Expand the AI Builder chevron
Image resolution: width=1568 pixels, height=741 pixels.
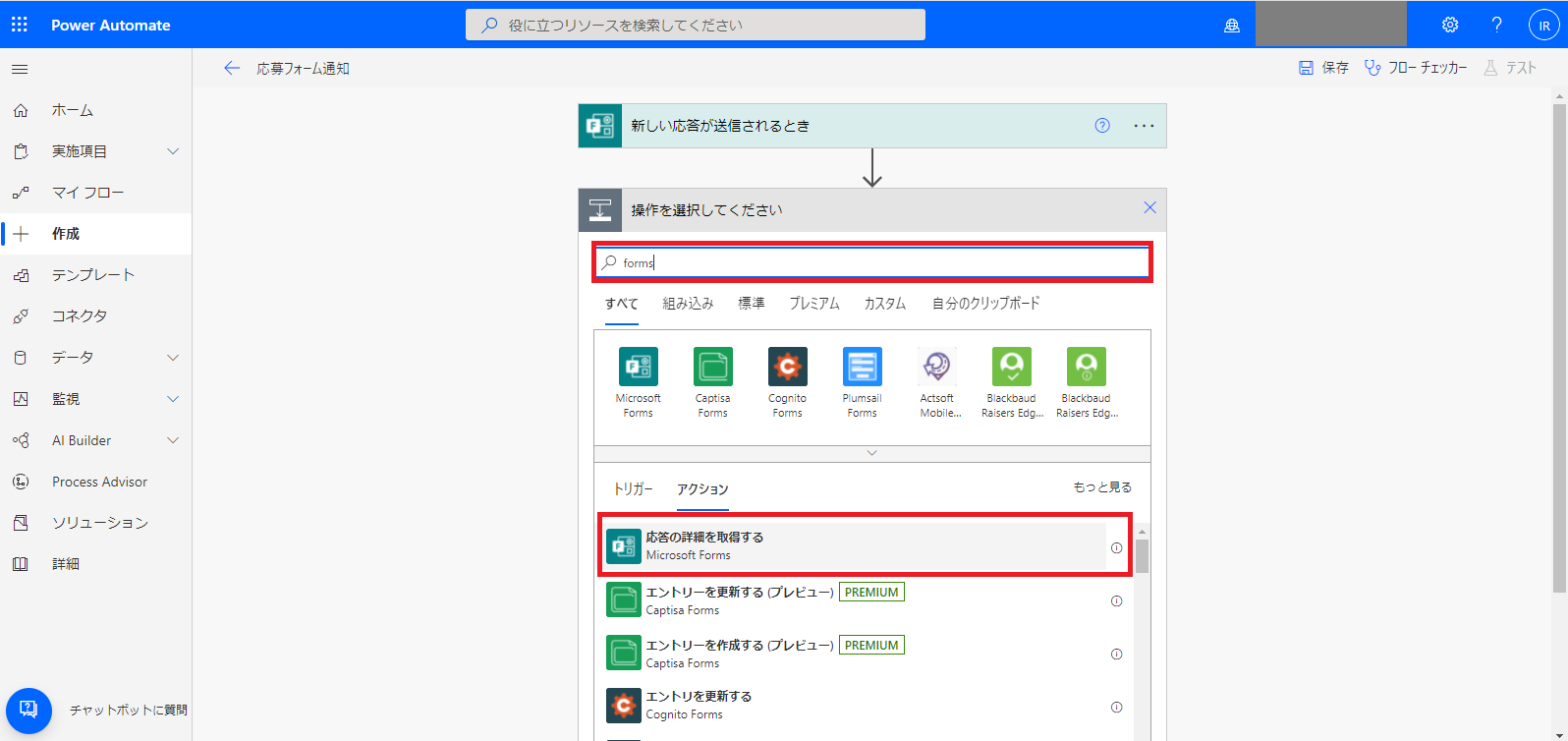coord(173,440)
